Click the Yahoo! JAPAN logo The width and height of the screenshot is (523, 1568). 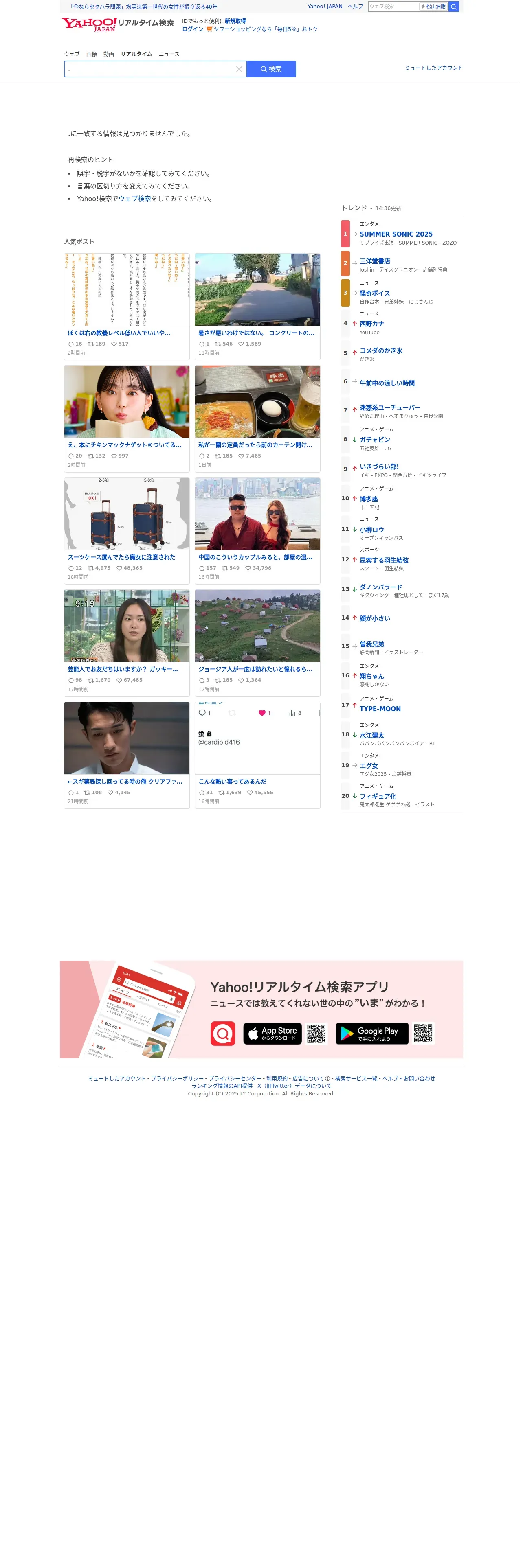point(89,24)
